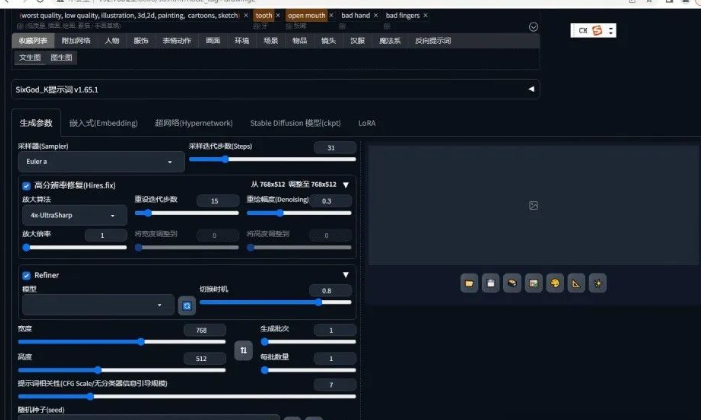Select the 魔法系 category tab
Image resolution: width=701 pixels, height=420 pixels.
point(390,41)
